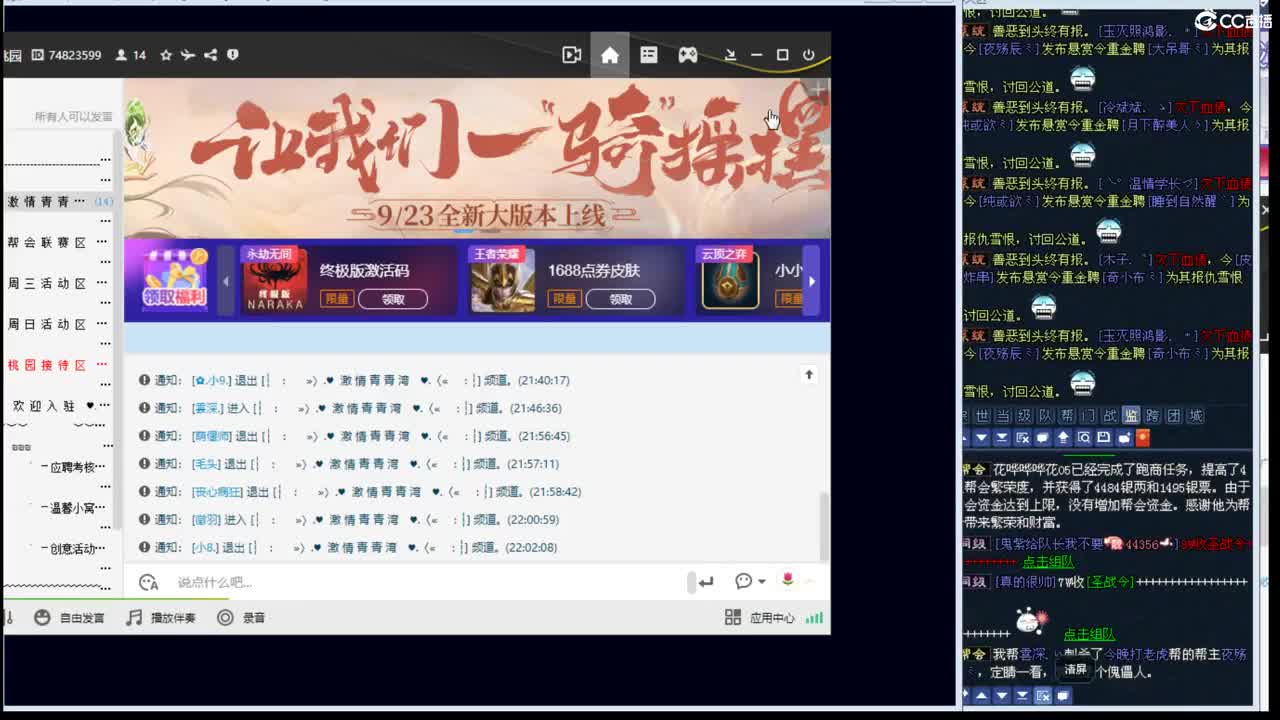This screenshot has height=720, width=1280.
Task: Click the airplane icon beside the star
Action: [x=187, y=55]
